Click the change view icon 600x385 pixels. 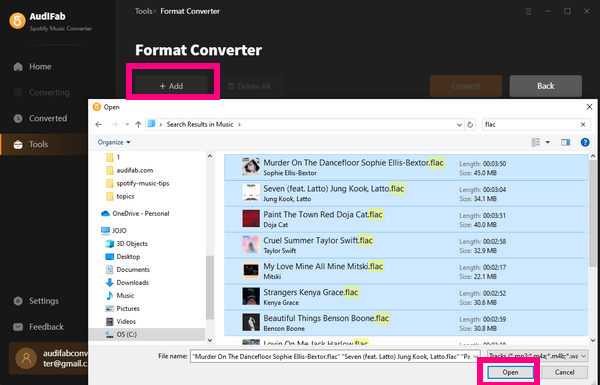[536, 142]
